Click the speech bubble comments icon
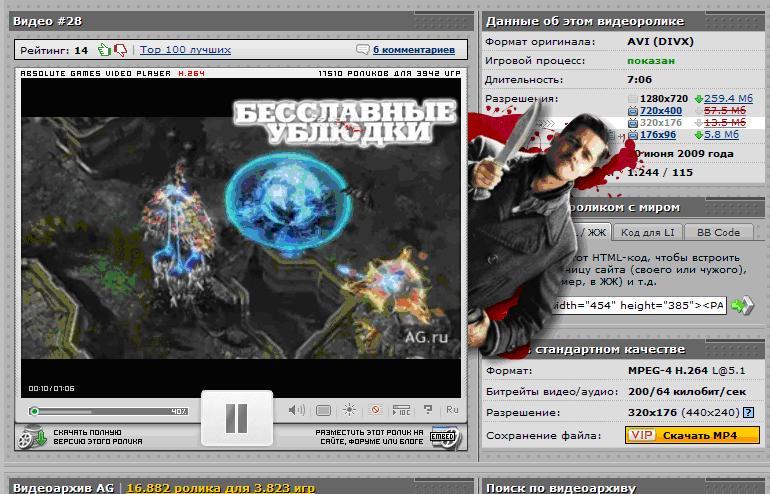 point(362,50)
